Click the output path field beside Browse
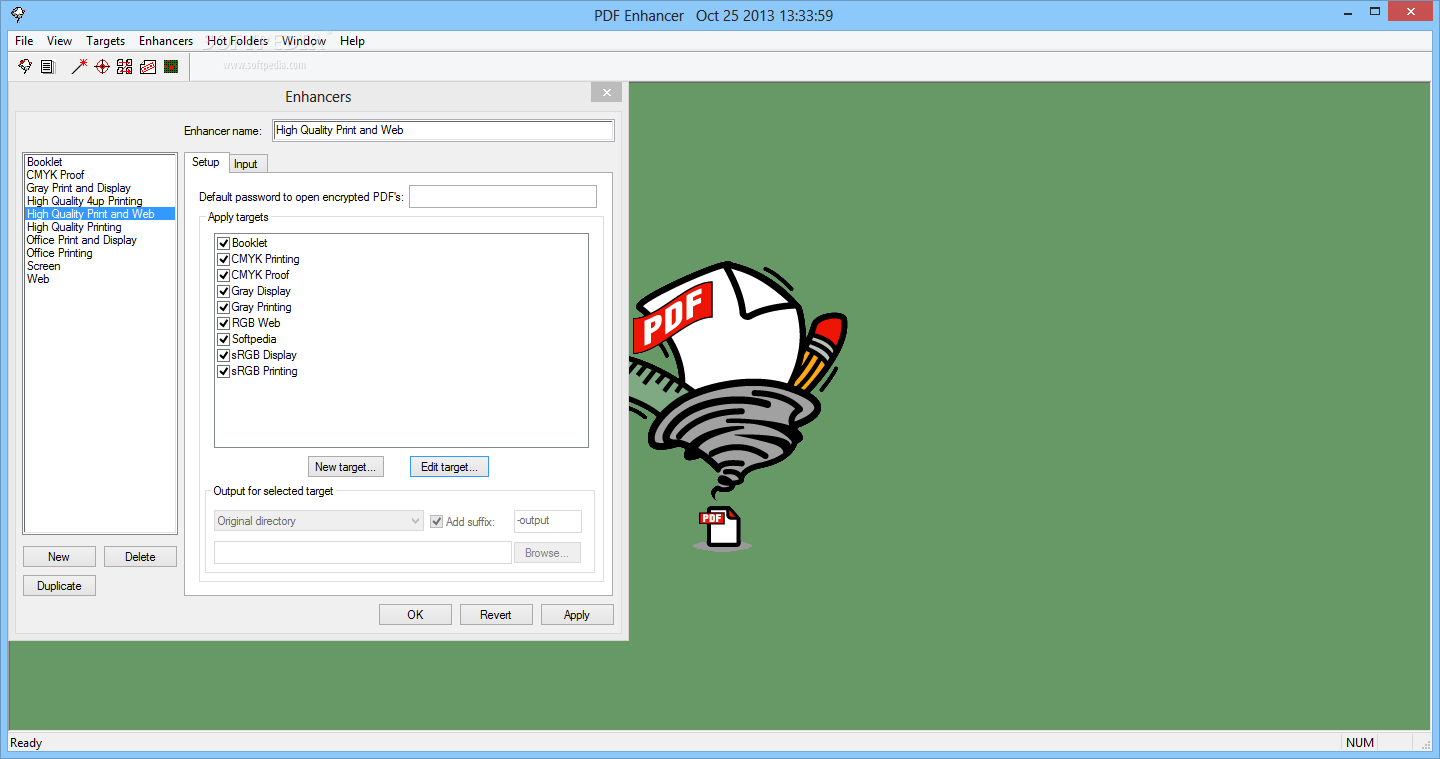The height and width of the screenshot is (759, 1440). [363, 553]
